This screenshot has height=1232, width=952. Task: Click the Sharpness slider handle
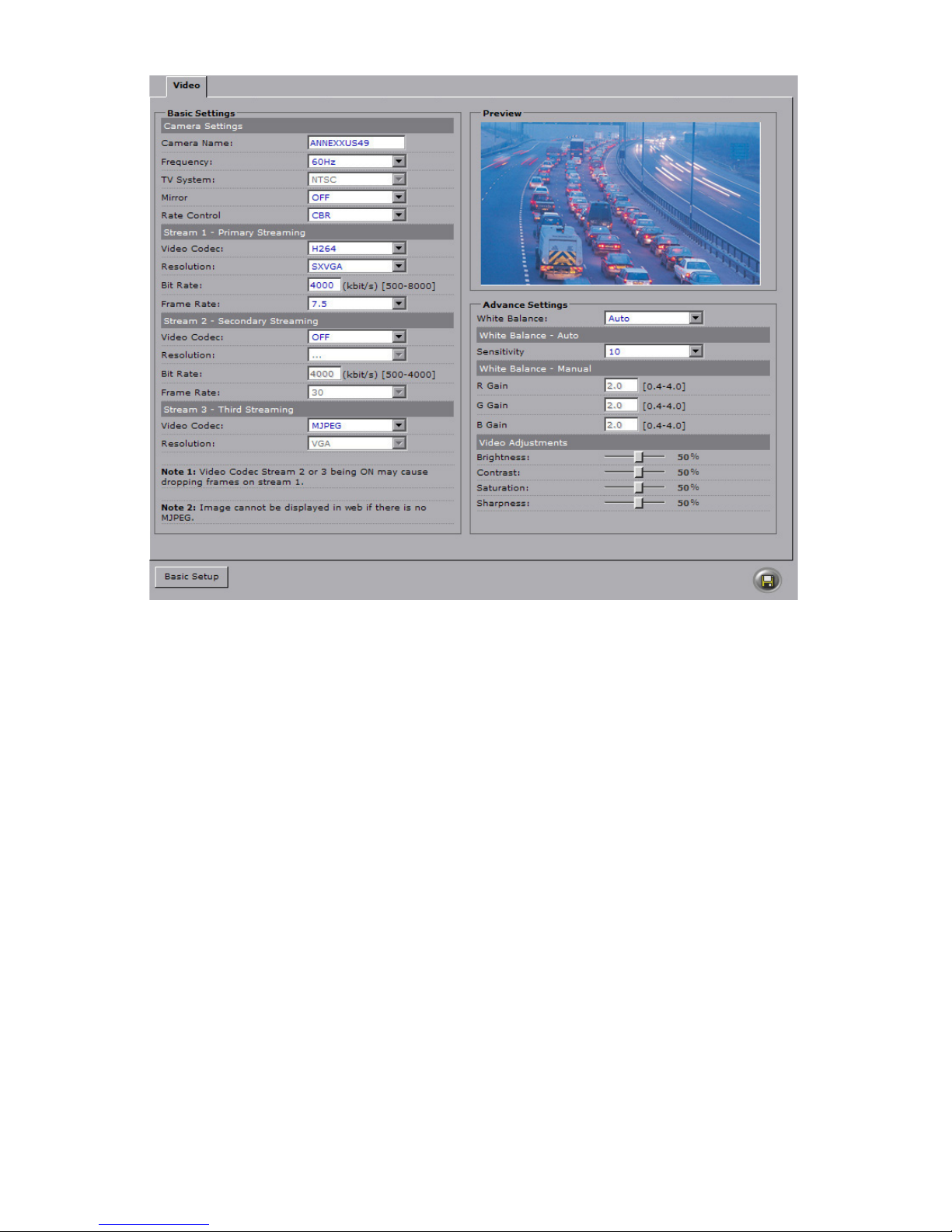[639, 504]
